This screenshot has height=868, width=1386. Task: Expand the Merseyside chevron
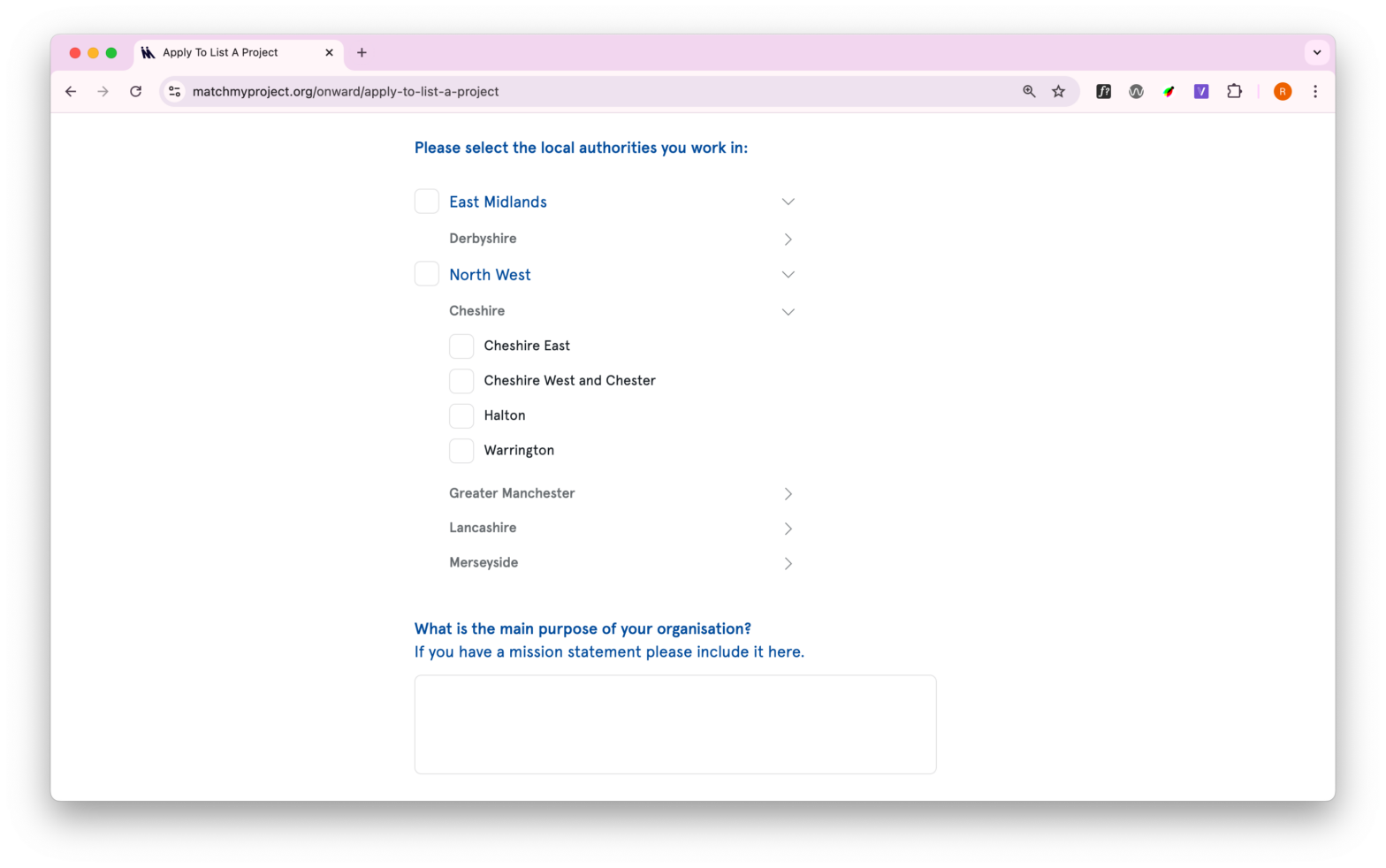[788, 563]
